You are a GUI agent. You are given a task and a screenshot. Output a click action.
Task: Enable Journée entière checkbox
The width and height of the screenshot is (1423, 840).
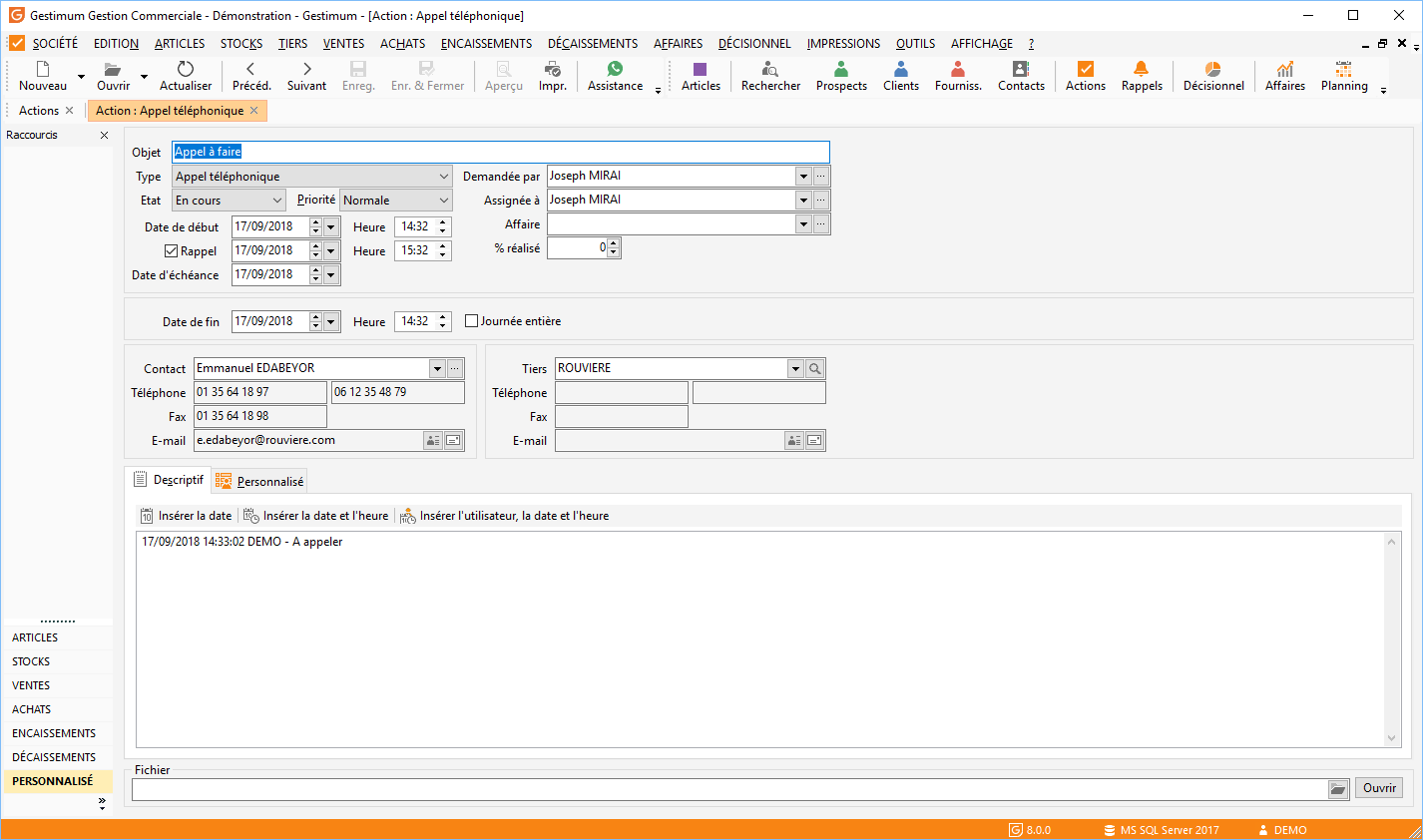pyautogui.click(x=472, y=321)
